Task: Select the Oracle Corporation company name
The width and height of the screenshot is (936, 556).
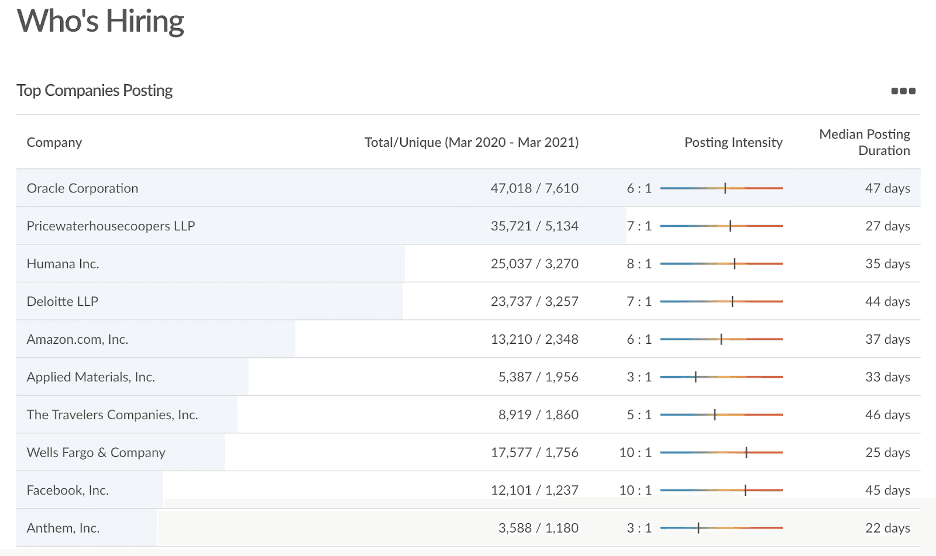Action: click(82, 188)
